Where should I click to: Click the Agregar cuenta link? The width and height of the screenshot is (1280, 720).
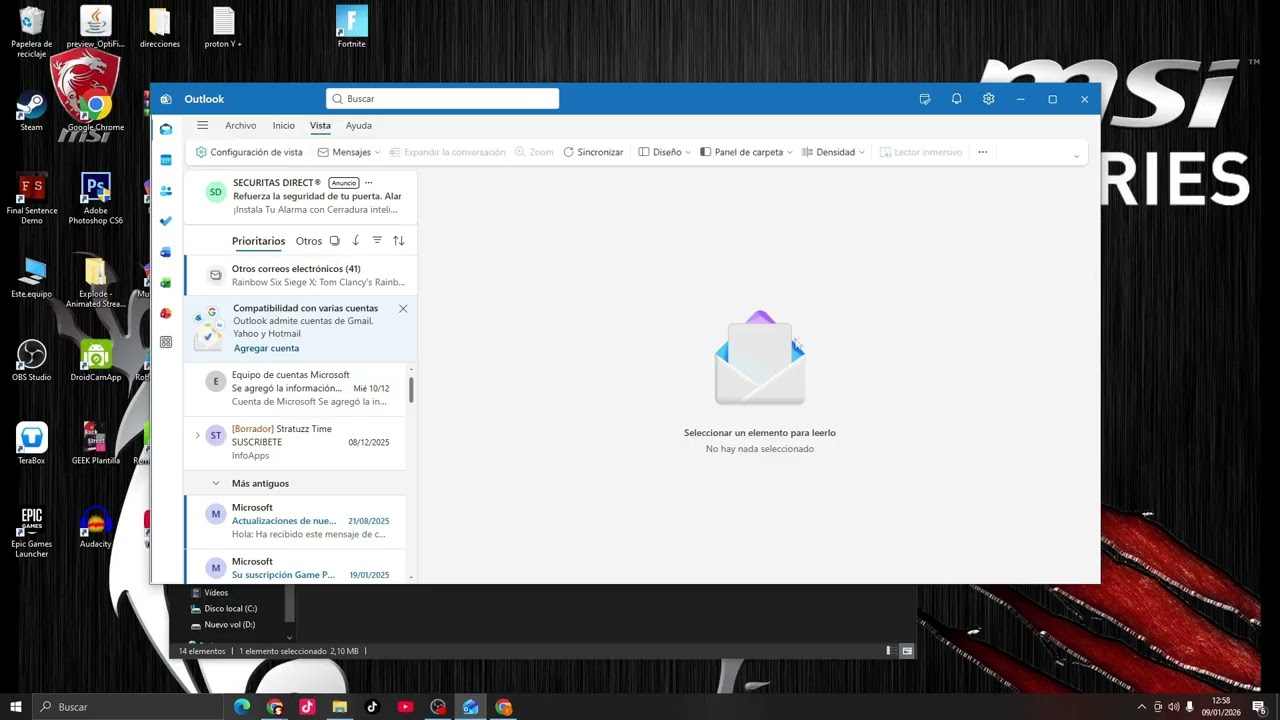tap(266, 348)
